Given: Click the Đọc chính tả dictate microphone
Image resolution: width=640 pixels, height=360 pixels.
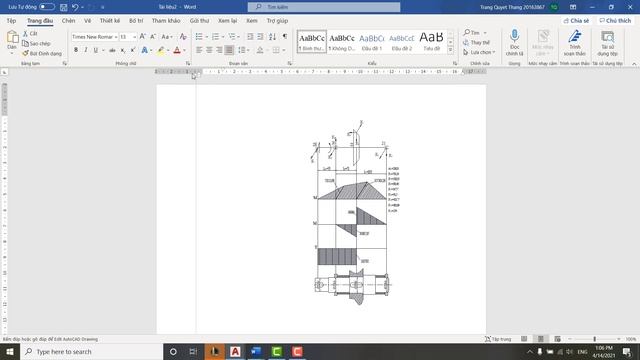Looking at the screenshot, I should click(514, 42).
